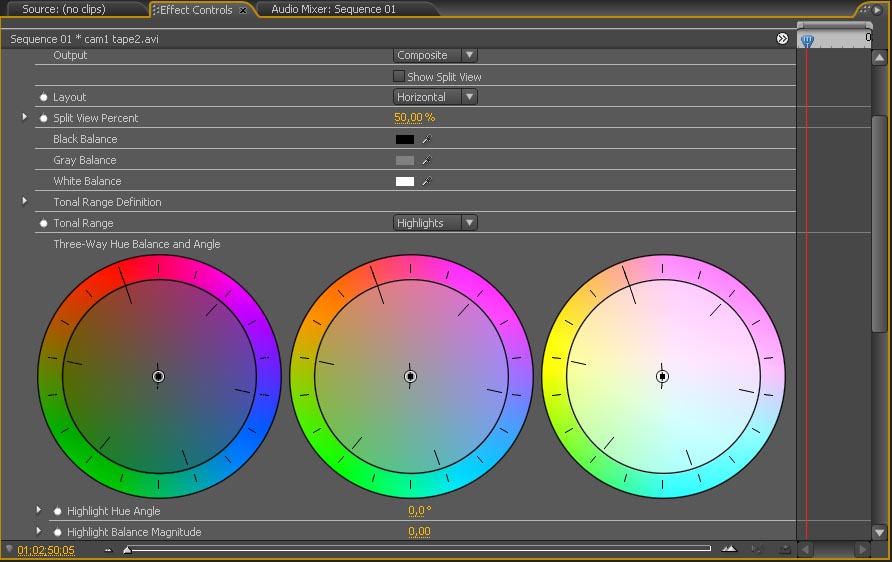892x562 pixels.
Task: Toggle animation stopwatch for Layout
Action: 44,98
